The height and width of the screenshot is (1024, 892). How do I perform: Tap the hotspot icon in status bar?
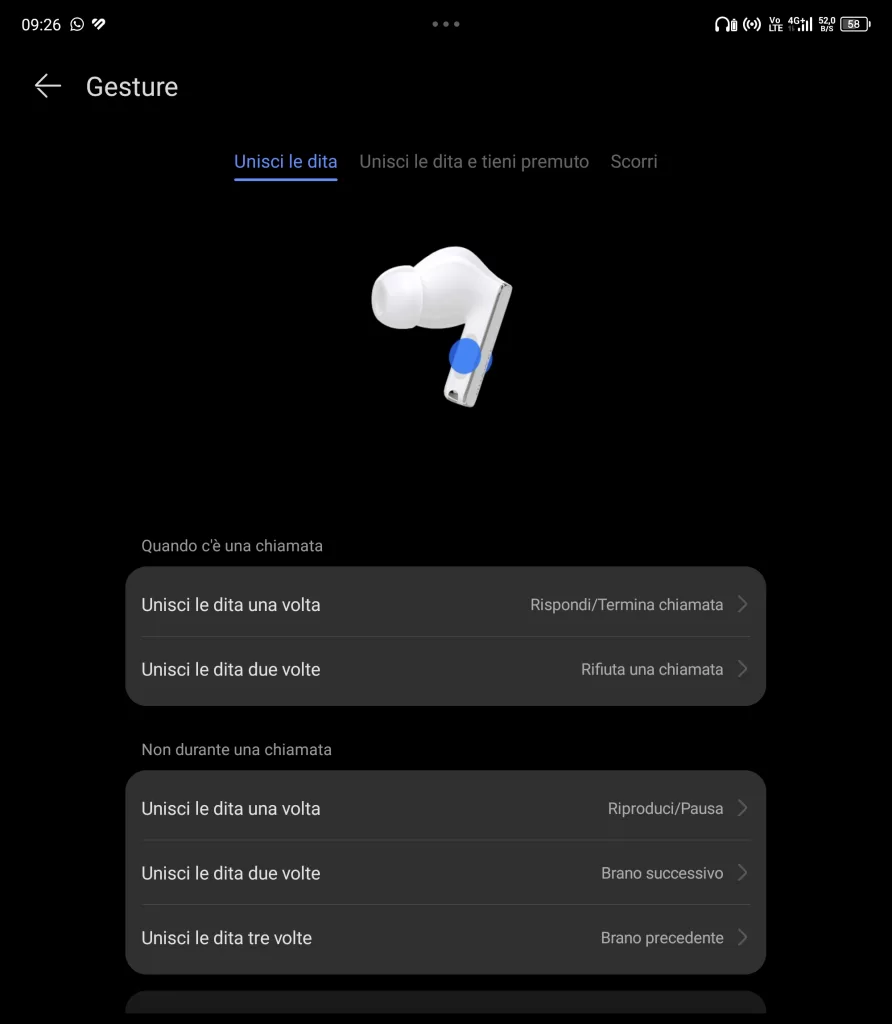coord(752,25)
